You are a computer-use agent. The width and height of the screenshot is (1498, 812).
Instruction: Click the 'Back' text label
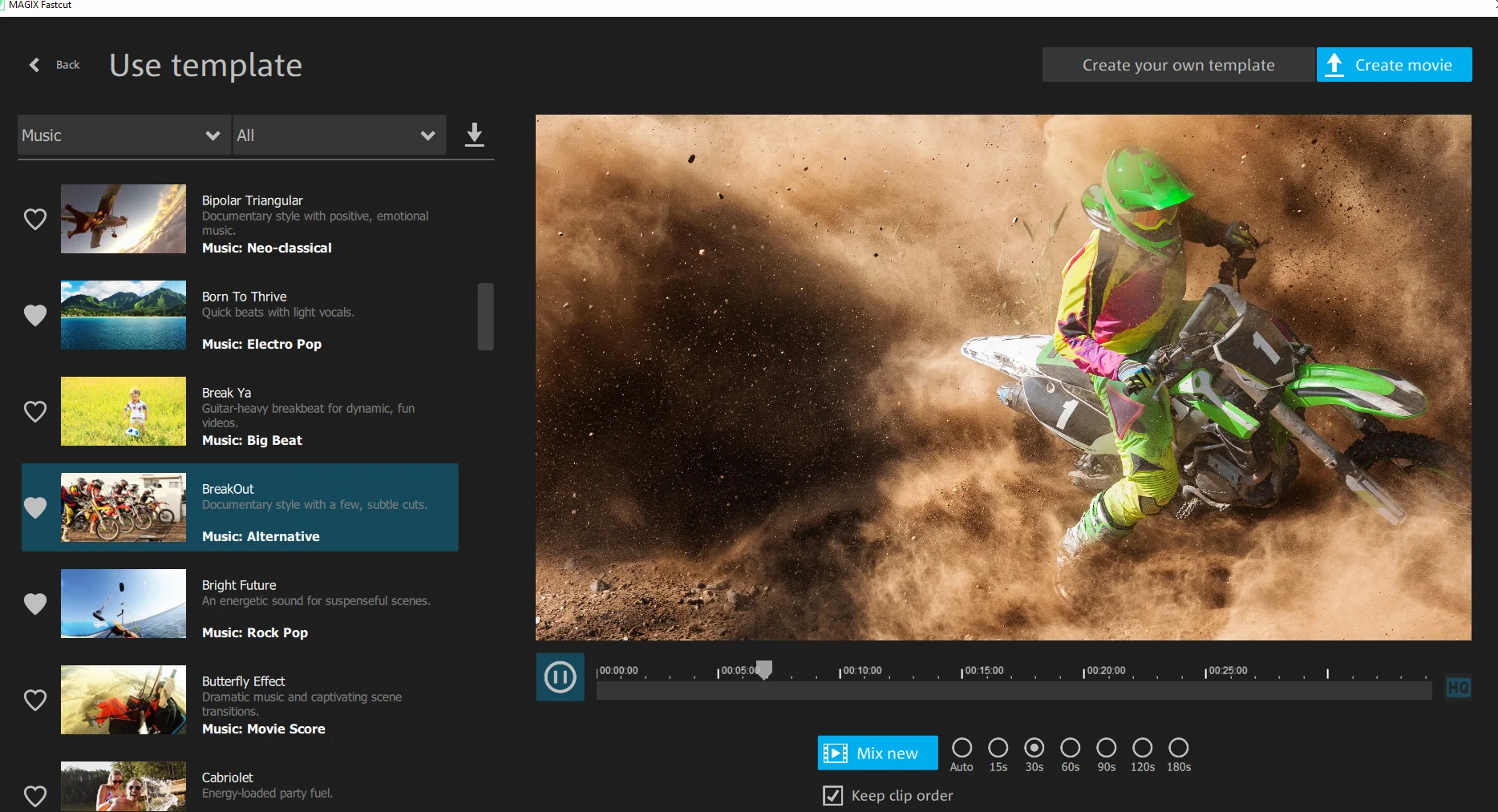click(x=68, y=65)
